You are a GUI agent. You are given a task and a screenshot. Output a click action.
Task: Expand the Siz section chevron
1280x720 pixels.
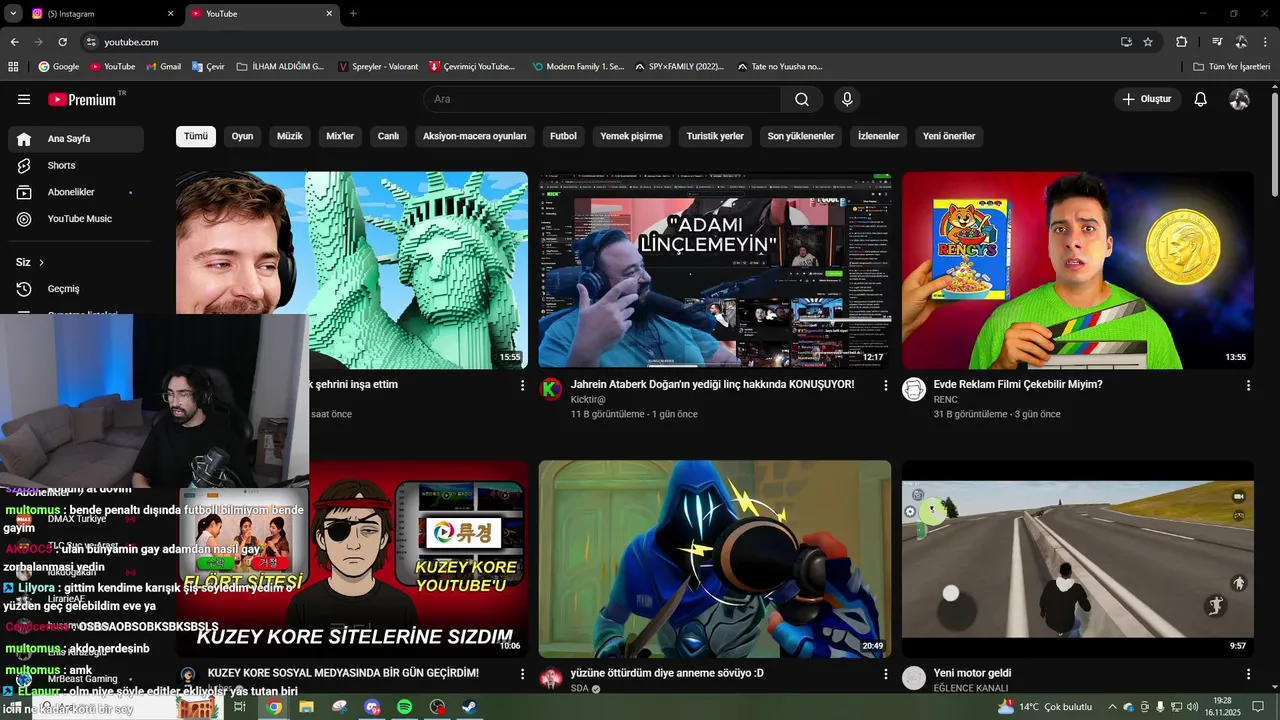pos(41,262)
